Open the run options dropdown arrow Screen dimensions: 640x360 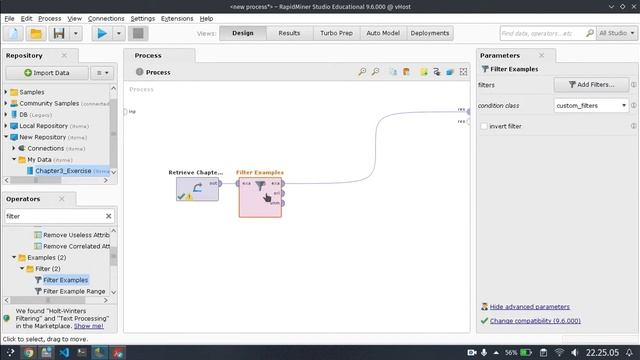pyautogui.click(x=119, y=33)
